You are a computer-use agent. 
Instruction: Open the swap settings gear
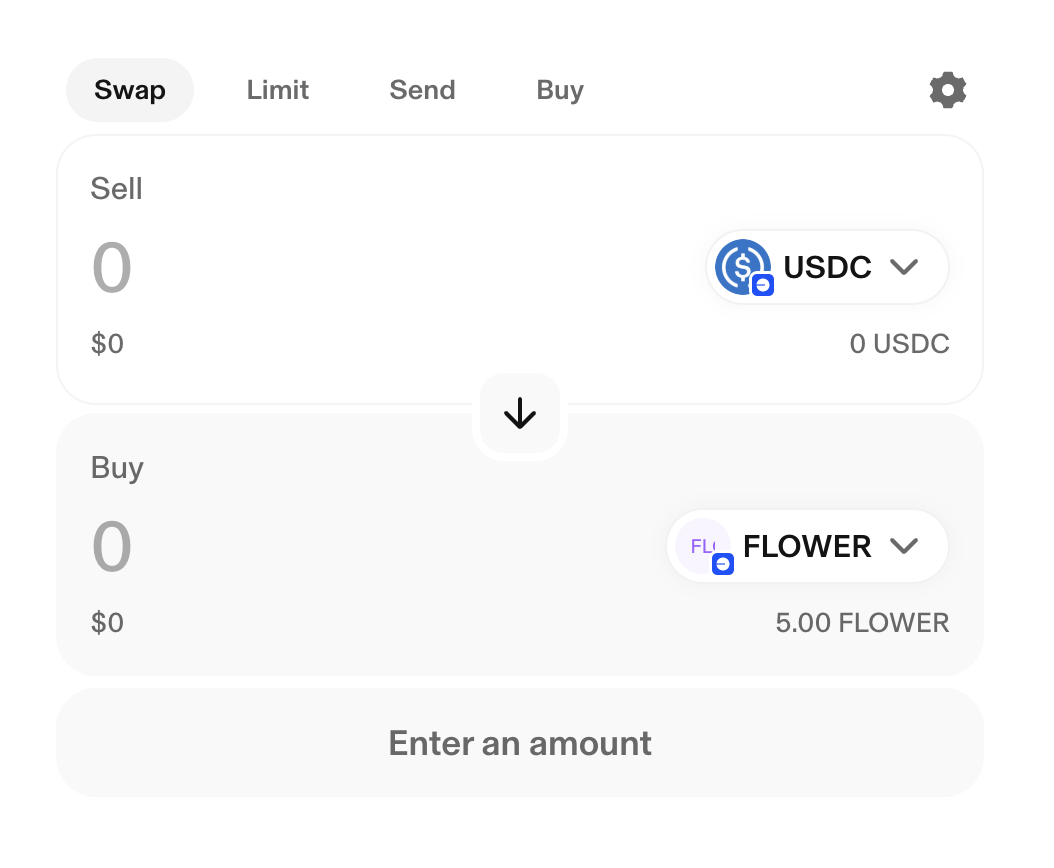(947, 90)
